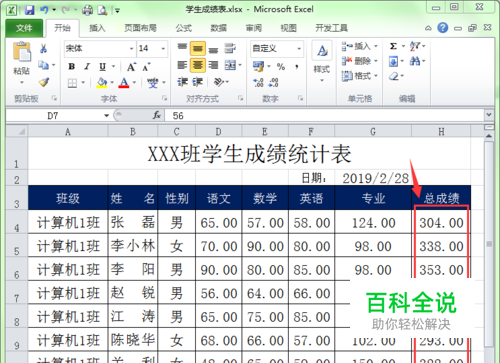The image size is (500, 363).
Task: Switch to the Insert ribbon tab
Action: [97, 28]
